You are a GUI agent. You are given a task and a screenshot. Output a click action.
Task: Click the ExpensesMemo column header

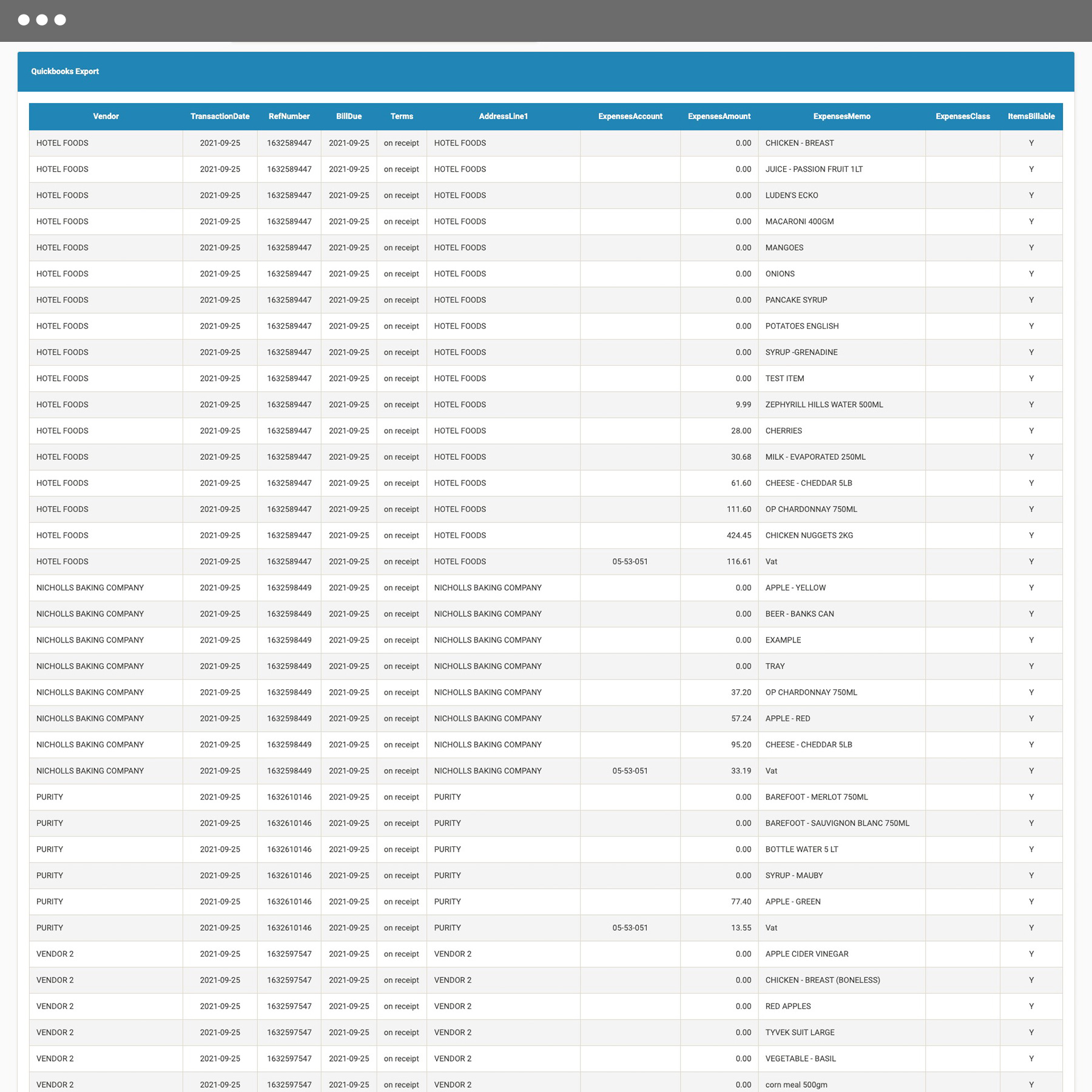click(842, 116)
